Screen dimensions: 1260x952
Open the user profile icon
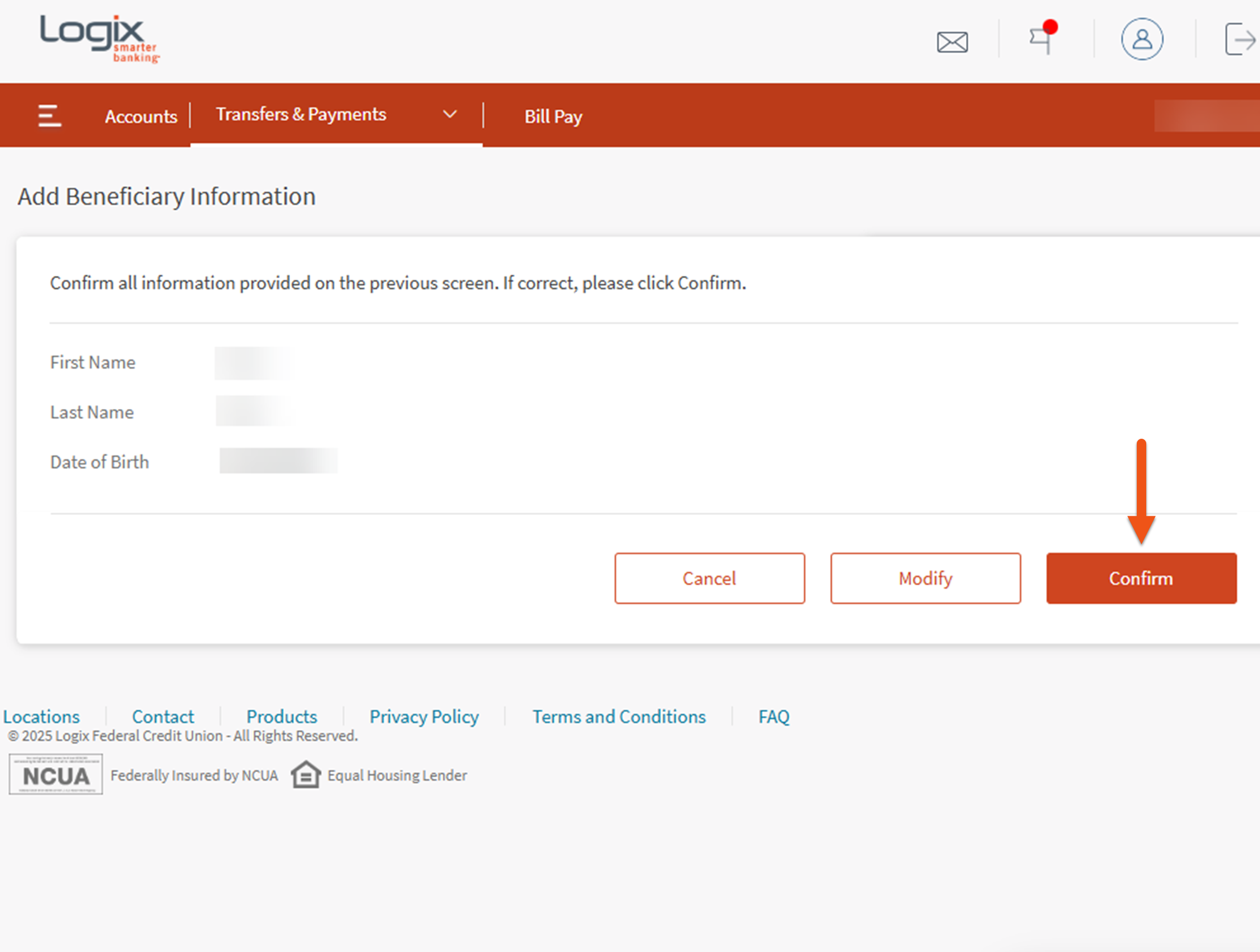pyautogui.click(x=1142, y=39)
